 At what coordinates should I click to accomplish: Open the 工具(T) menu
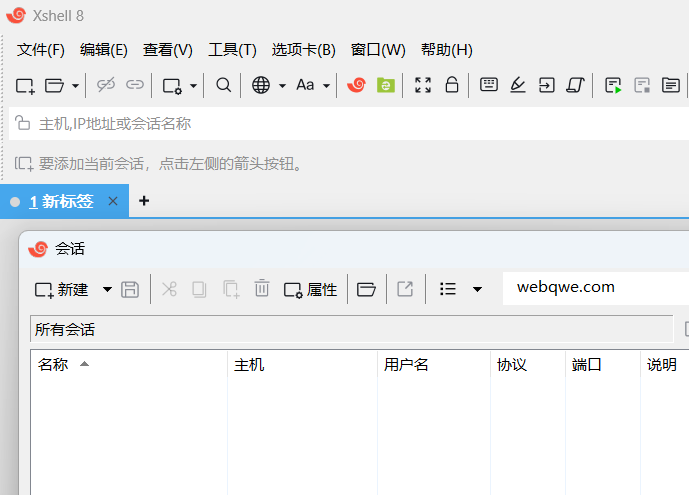click(x=232, y=50)
